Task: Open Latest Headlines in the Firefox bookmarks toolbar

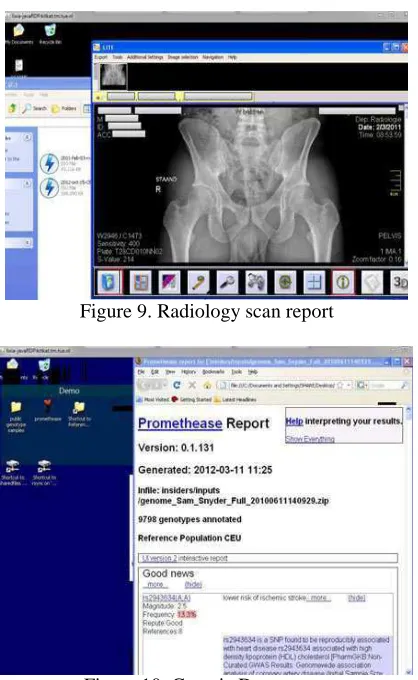Action: (235, 399)
